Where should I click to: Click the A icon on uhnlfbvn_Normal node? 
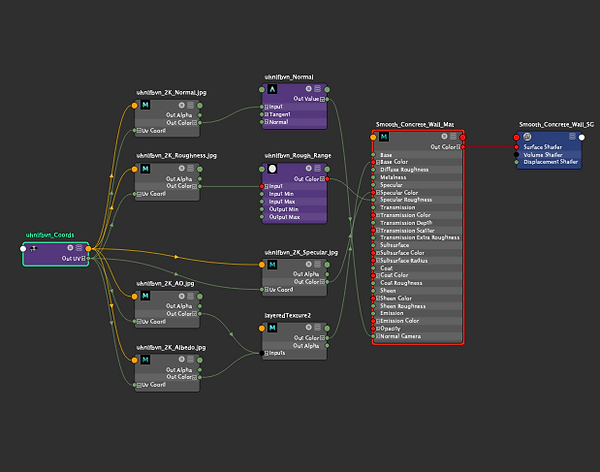(x=272, y=89)
